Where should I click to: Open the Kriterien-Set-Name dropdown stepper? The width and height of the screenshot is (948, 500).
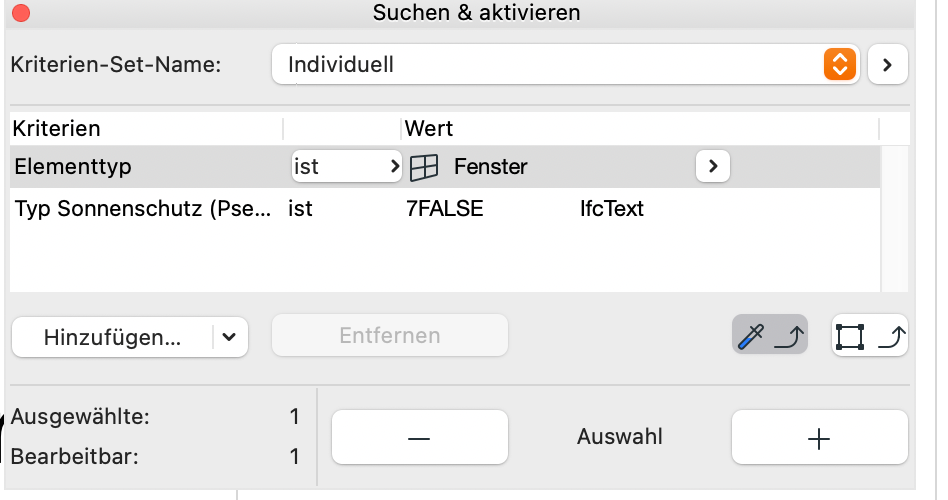840,65
